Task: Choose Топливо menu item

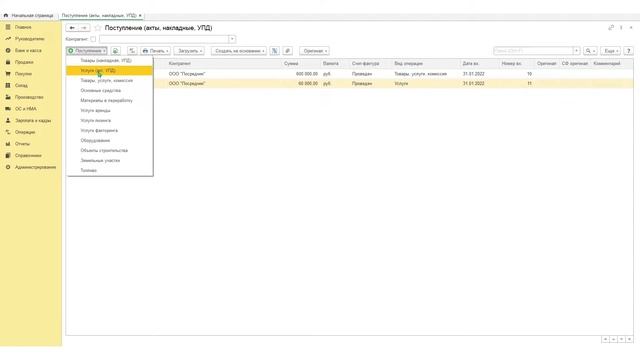Action: click(110, 171)
